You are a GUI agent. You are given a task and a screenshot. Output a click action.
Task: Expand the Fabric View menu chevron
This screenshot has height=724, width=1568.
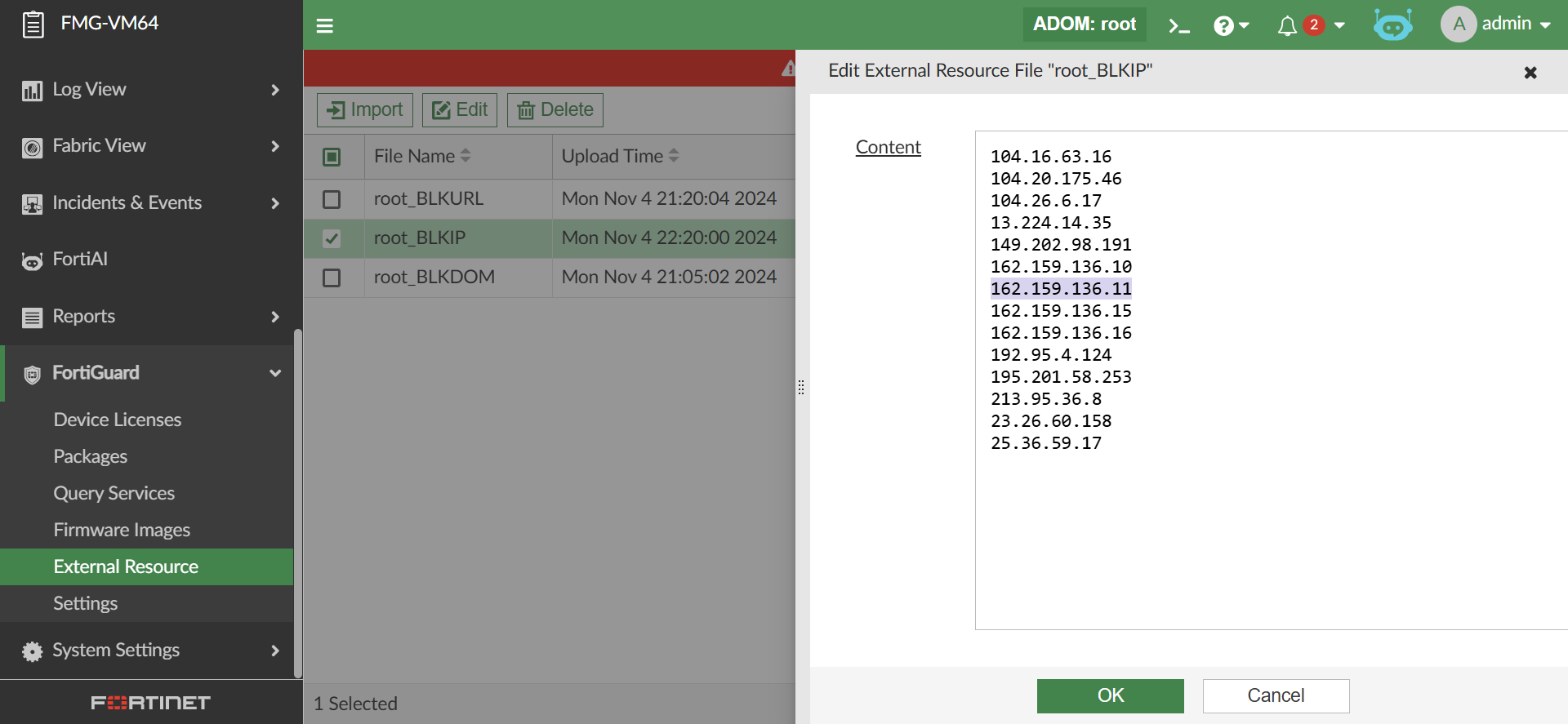click(275, 146)
